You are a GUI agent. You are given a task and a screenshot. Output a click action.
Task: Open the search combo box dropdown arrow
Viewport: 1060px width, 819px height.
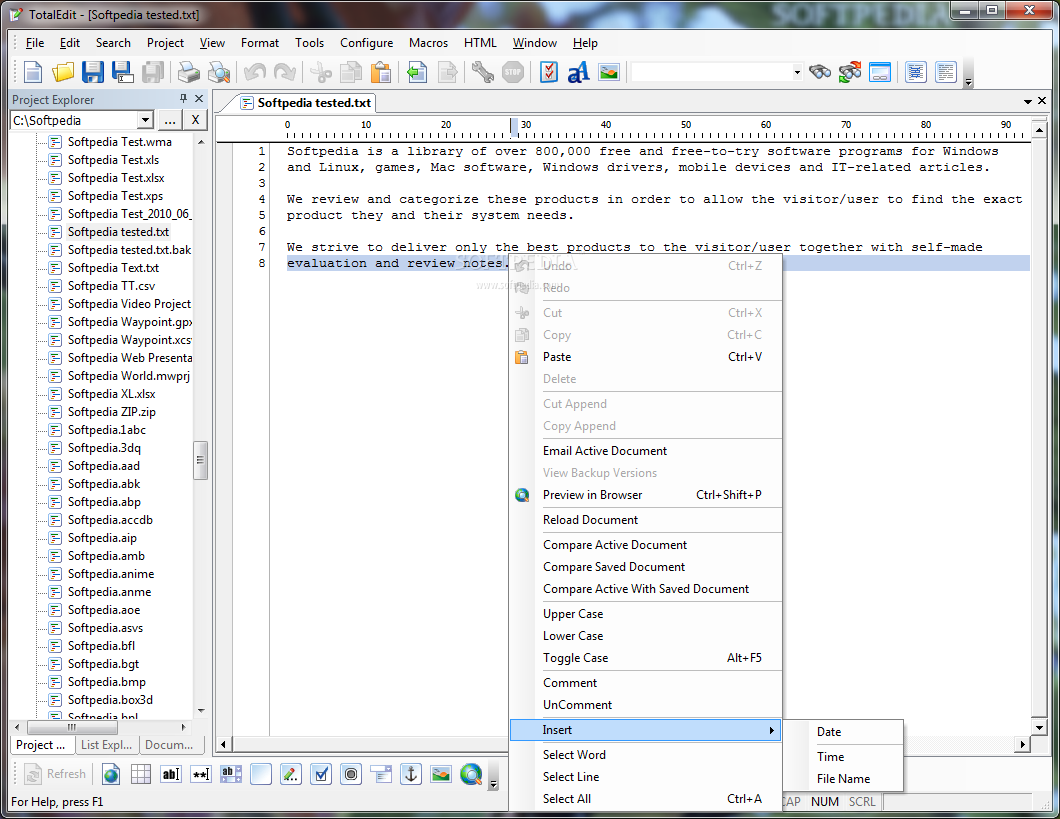tap(797, 72)
